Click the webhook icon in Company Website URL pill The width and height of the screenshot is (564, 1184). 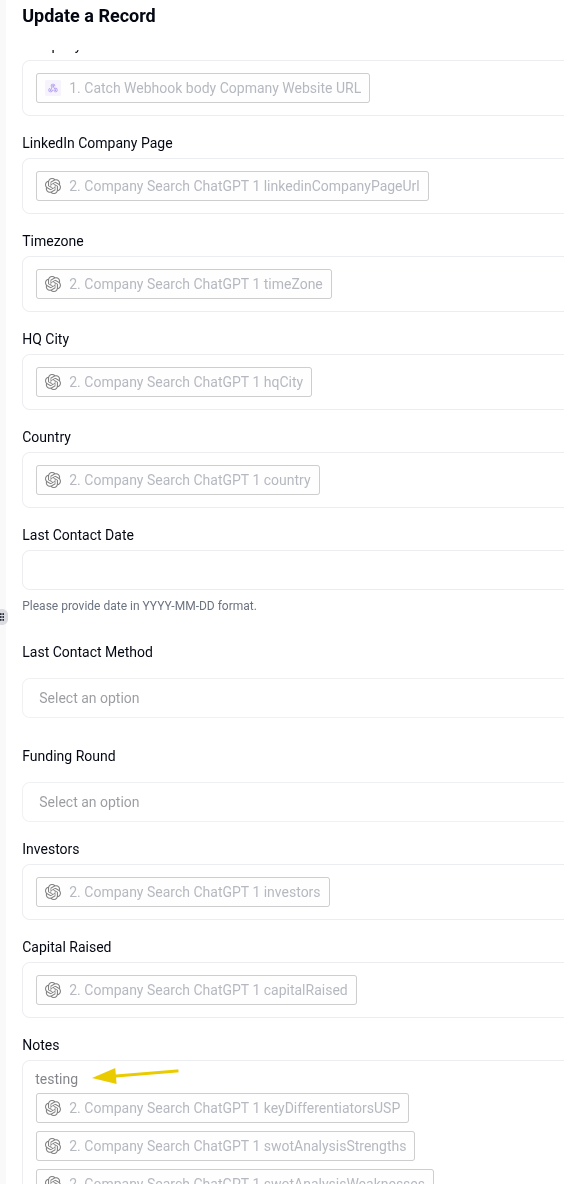tap(53, 88)
